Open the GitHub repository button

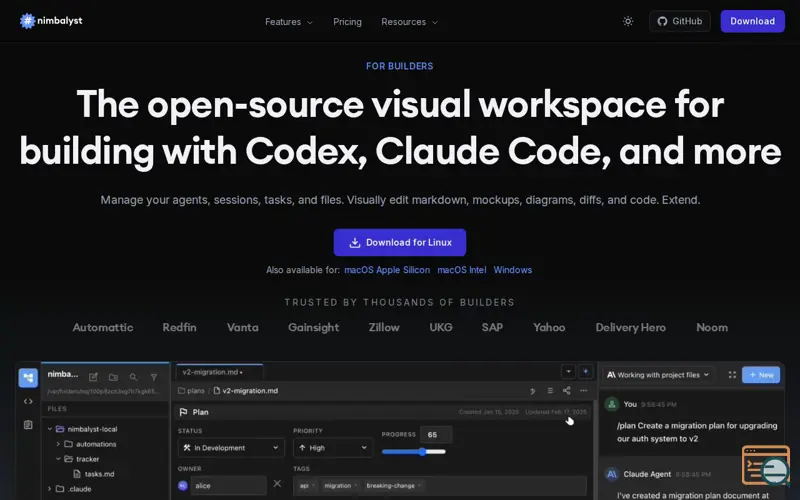click(x=680, y=21)
